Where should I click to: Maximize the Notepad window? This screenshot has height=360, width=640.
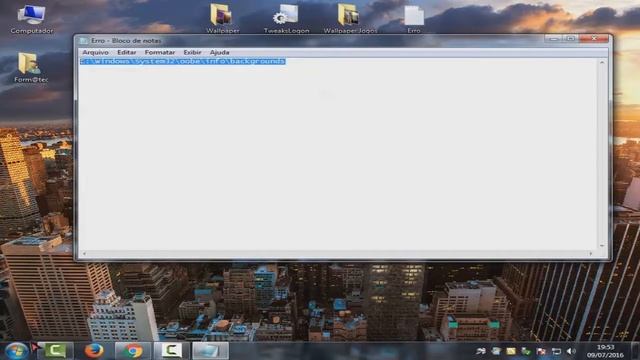571,39
